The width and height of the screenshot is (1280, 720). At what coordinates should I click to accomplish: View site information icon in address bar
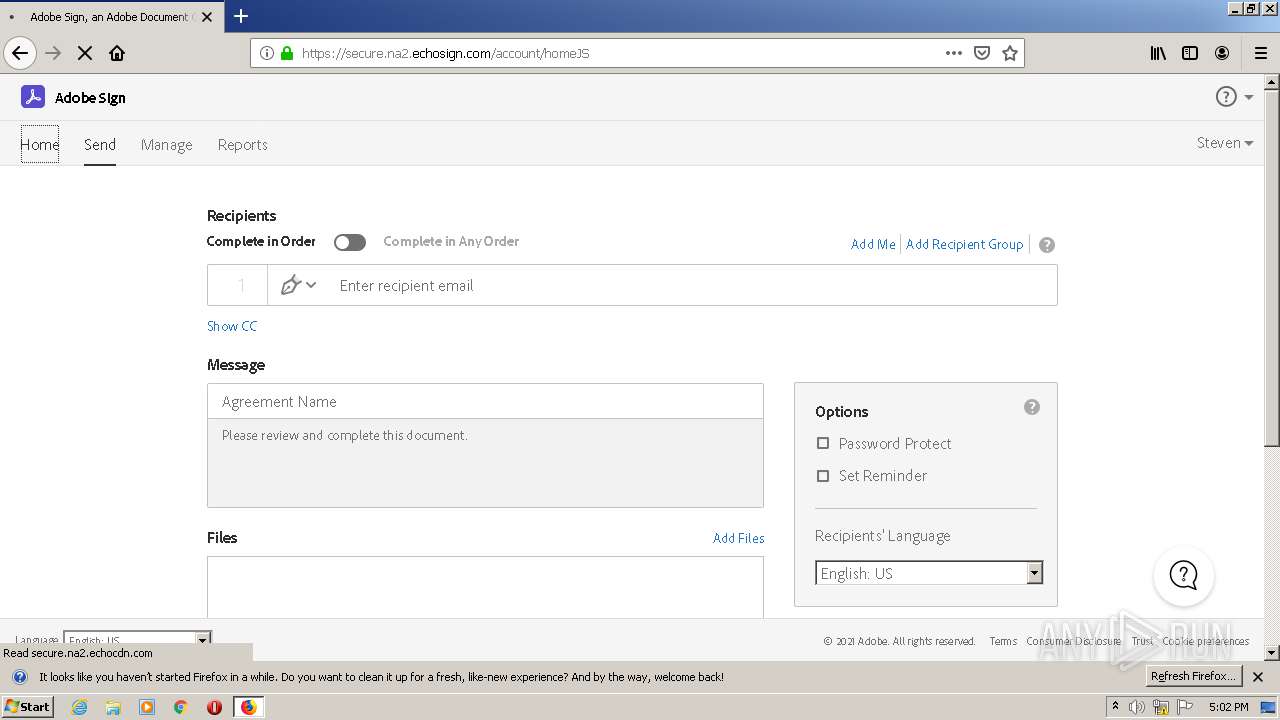click(266, 53)
